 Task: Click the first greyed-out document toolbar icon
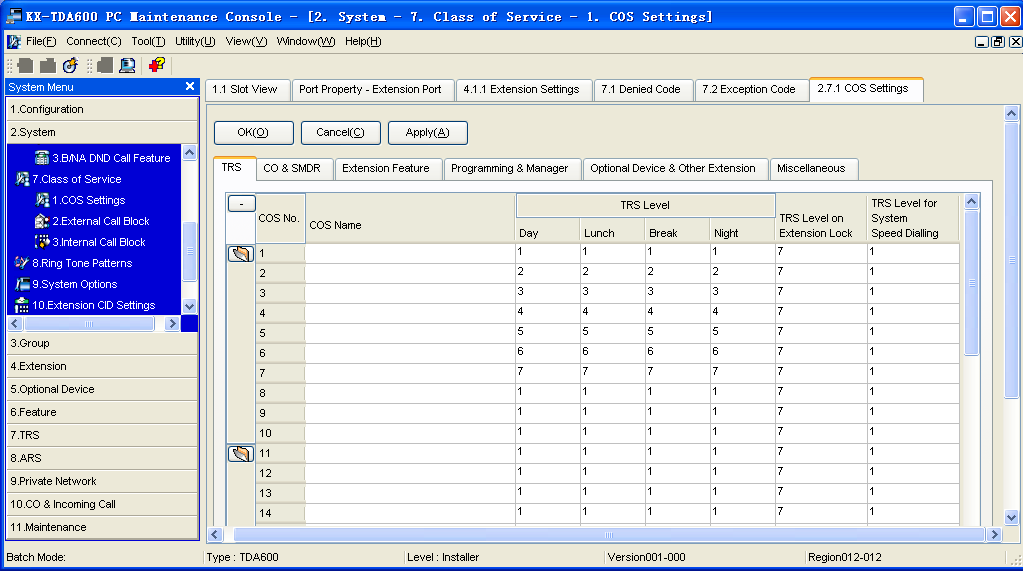[25, 65]
